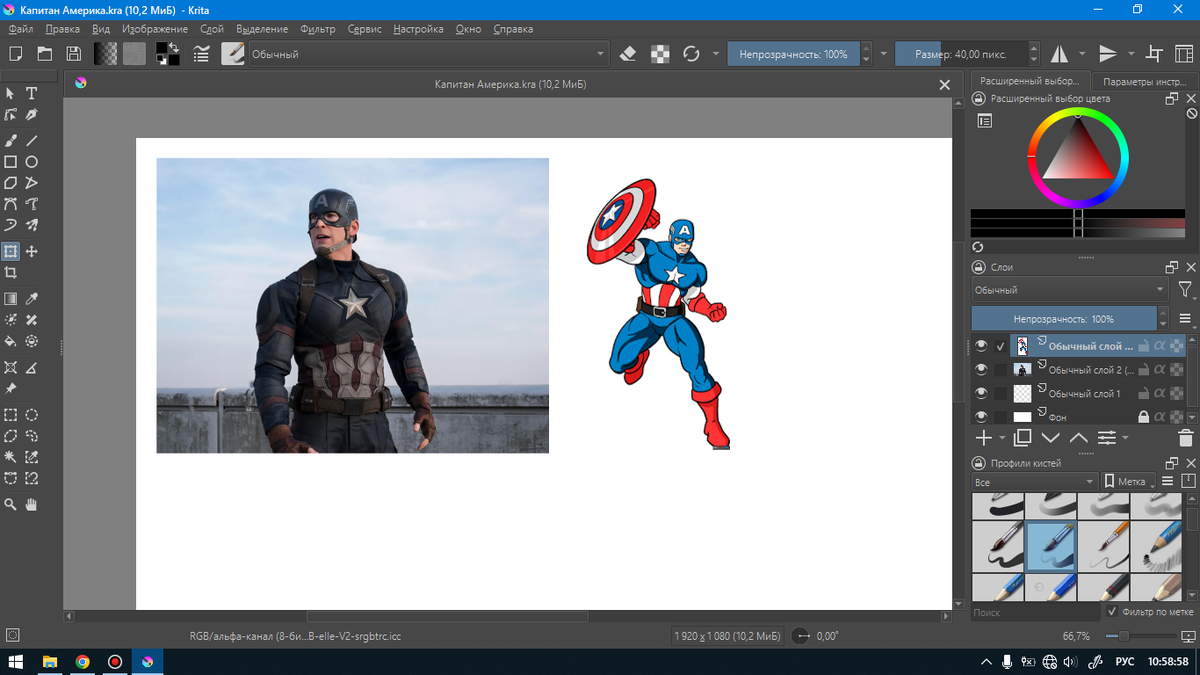Viewport: 1200px width, 675px height.
Task: Hide the Фон layer eye
Action: point(981,417)
